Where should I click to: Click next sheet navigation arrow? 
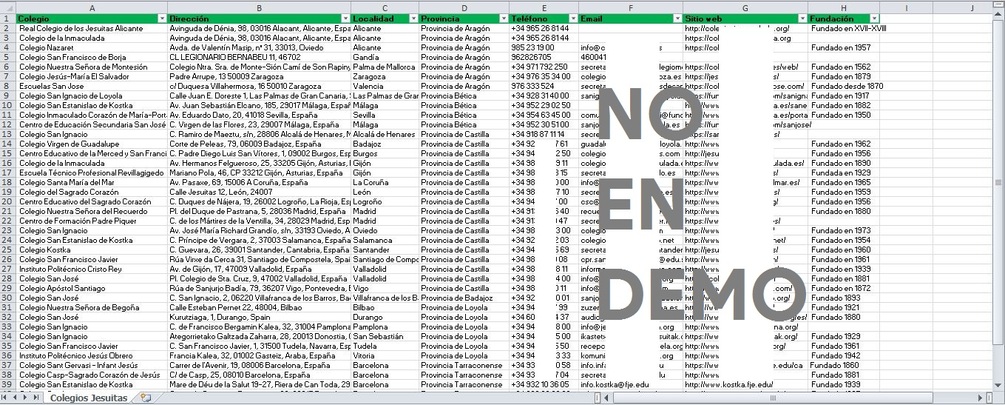pyautogui.click(x=26, y=398)
